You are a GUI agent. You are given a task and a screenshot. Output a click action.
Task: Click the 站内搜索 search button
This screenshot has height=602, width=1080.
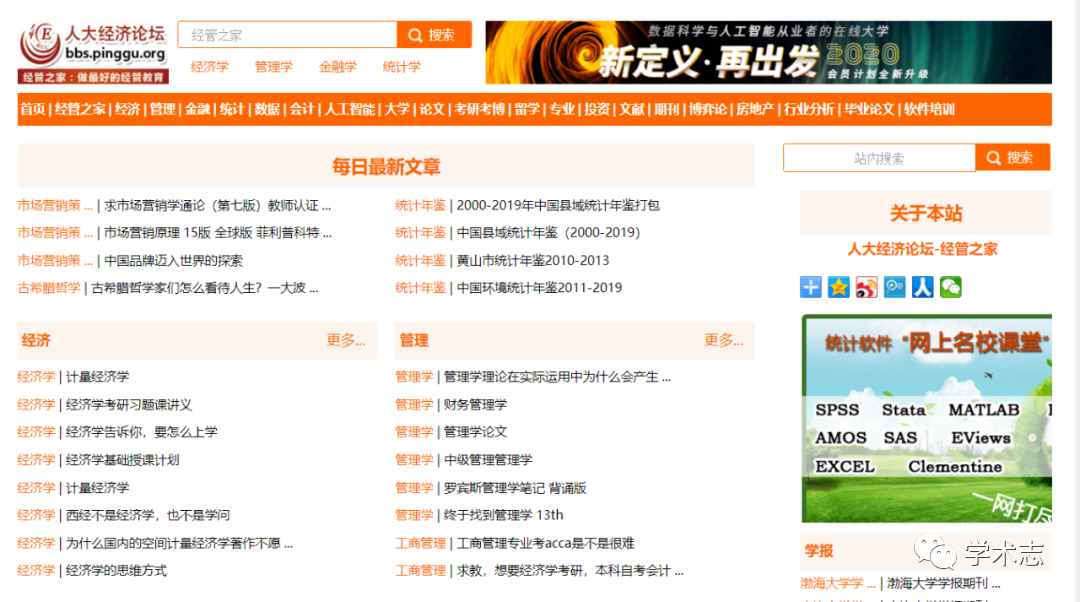[x=1012, y=158]
